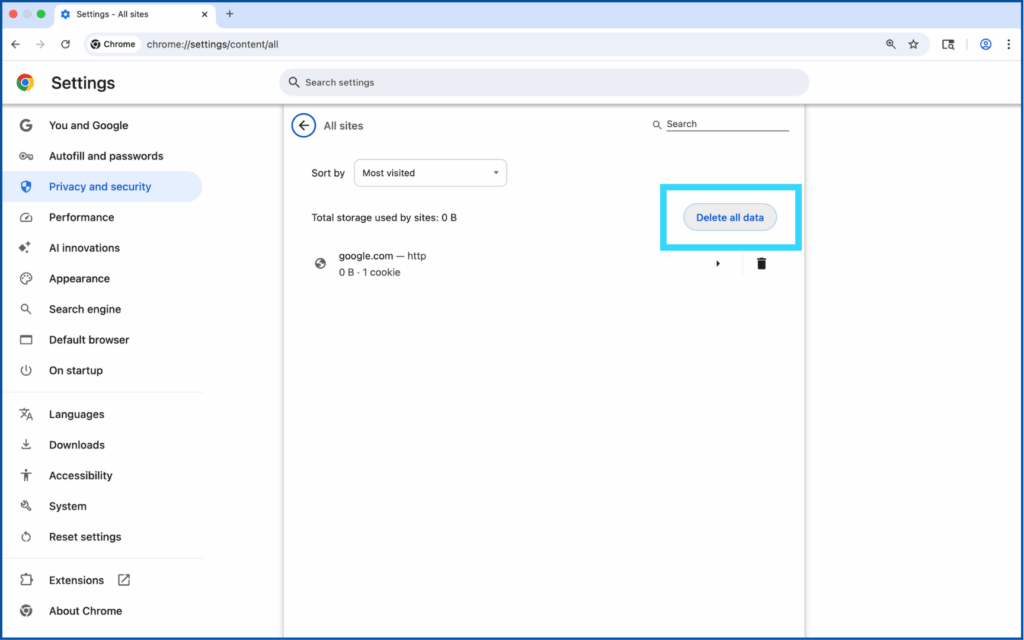
Task: Open a new tab with plus icon
Action: (230, 14)
